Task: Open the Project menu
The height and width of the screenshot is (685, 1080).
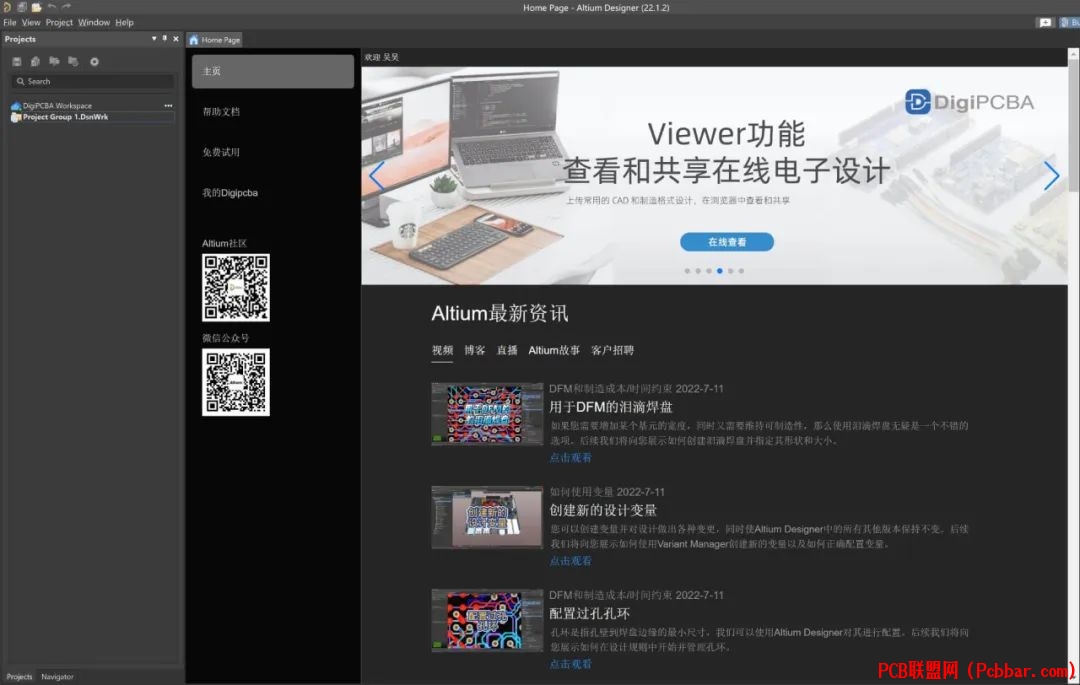Action: coord(59,22)
